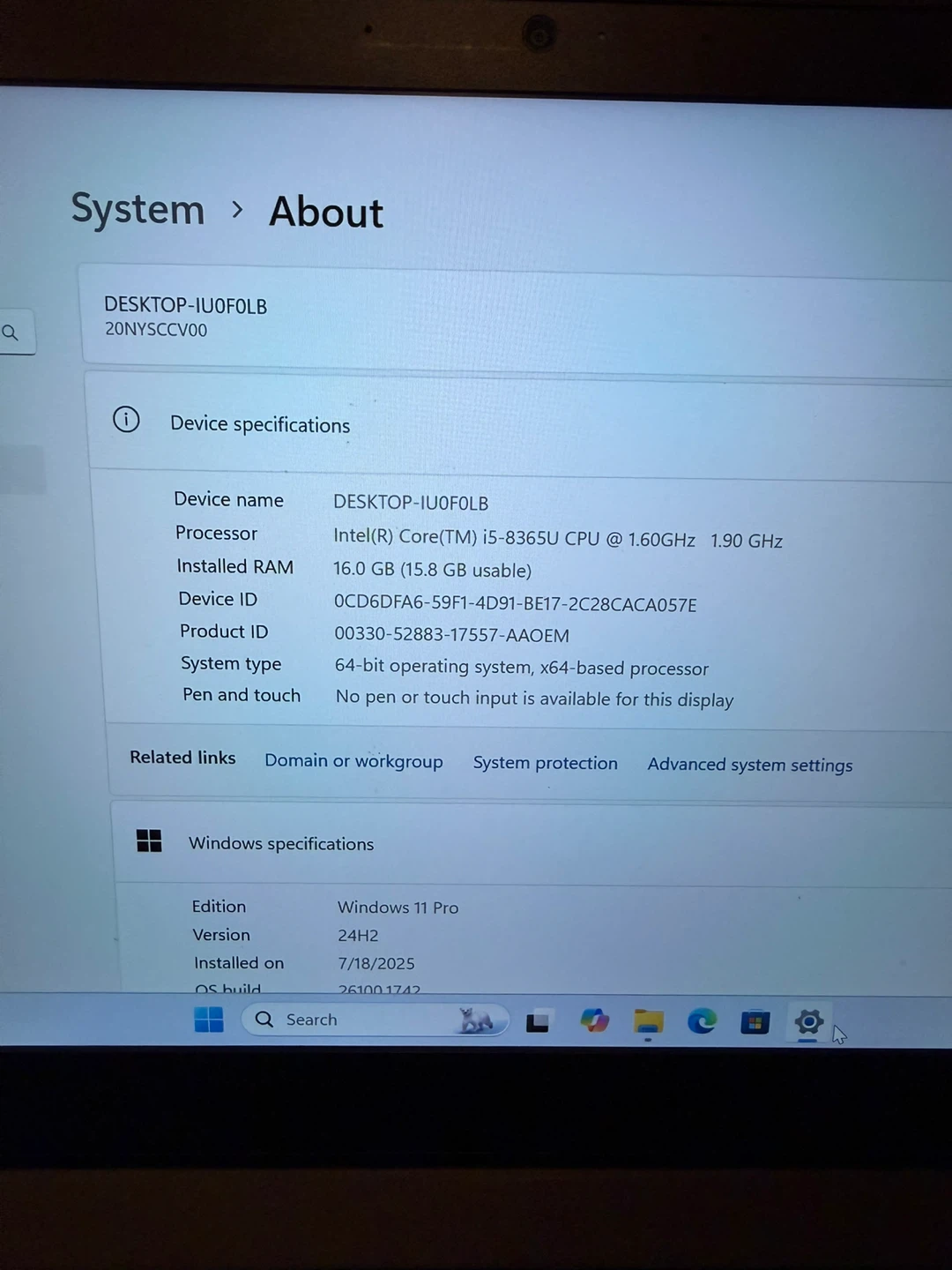The image size is (952, 1270).
Task: Click the Device specifications info icon
Action: [126, 420]
